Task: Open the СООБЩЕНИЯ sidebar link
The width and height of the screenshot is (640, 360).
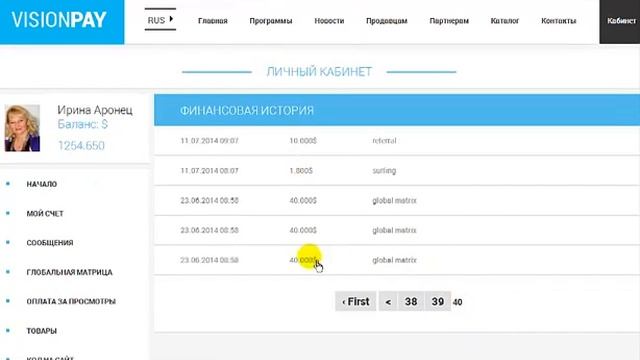Action: point(50,243)
